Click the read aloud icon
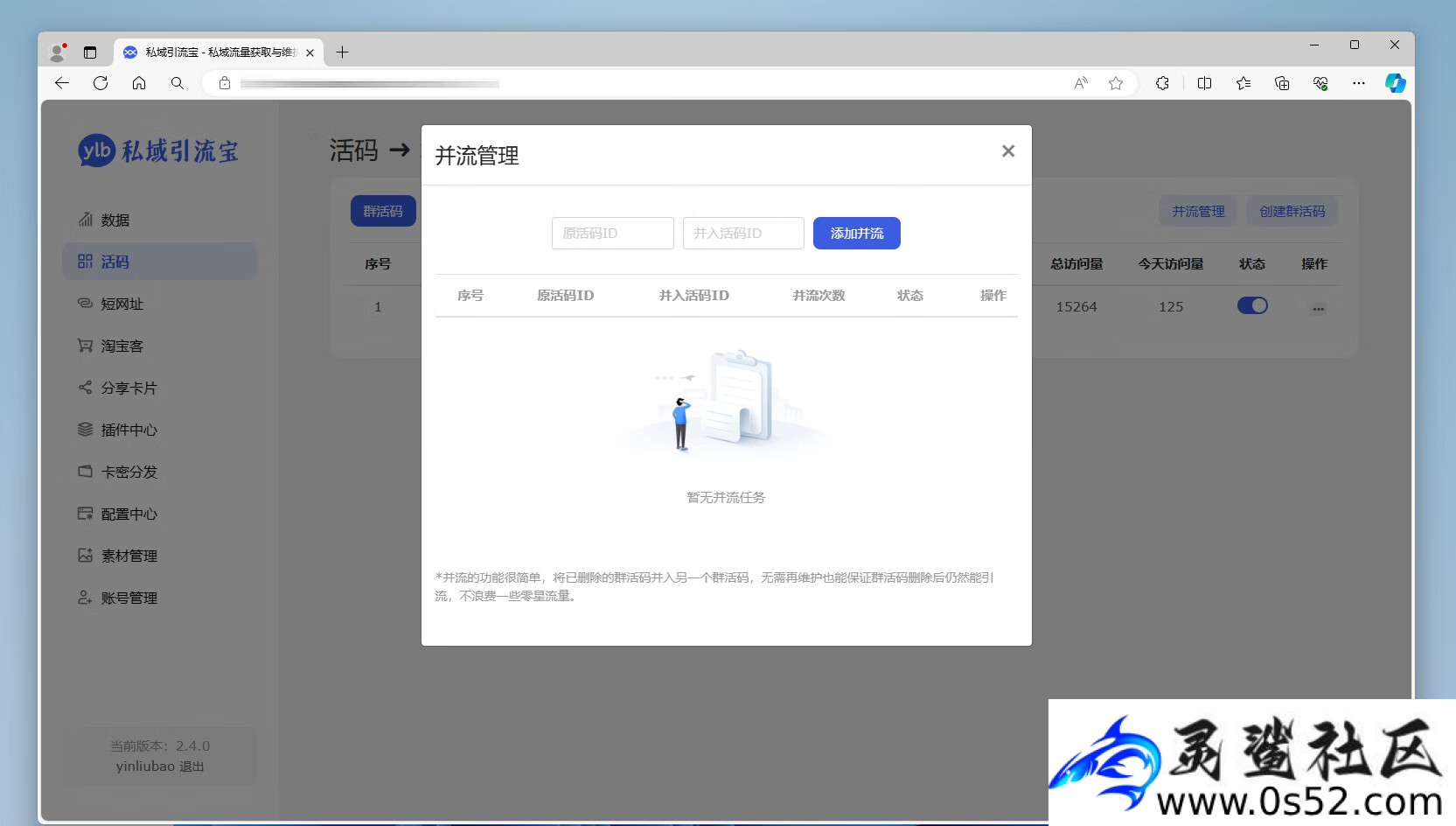 [1081, 83]
